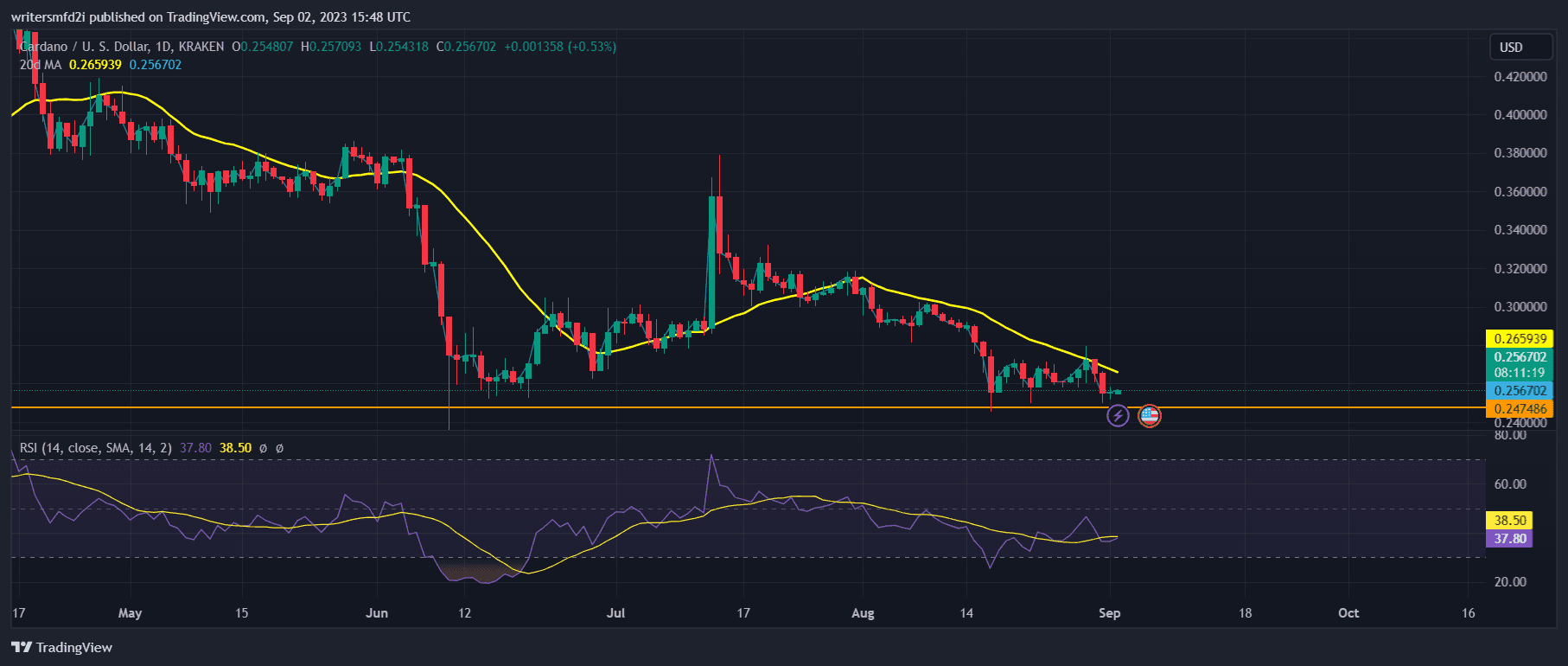Screen dimensions: 1568x666
Task: Open the US flag economic event marker
Action: click(1149, 416)
